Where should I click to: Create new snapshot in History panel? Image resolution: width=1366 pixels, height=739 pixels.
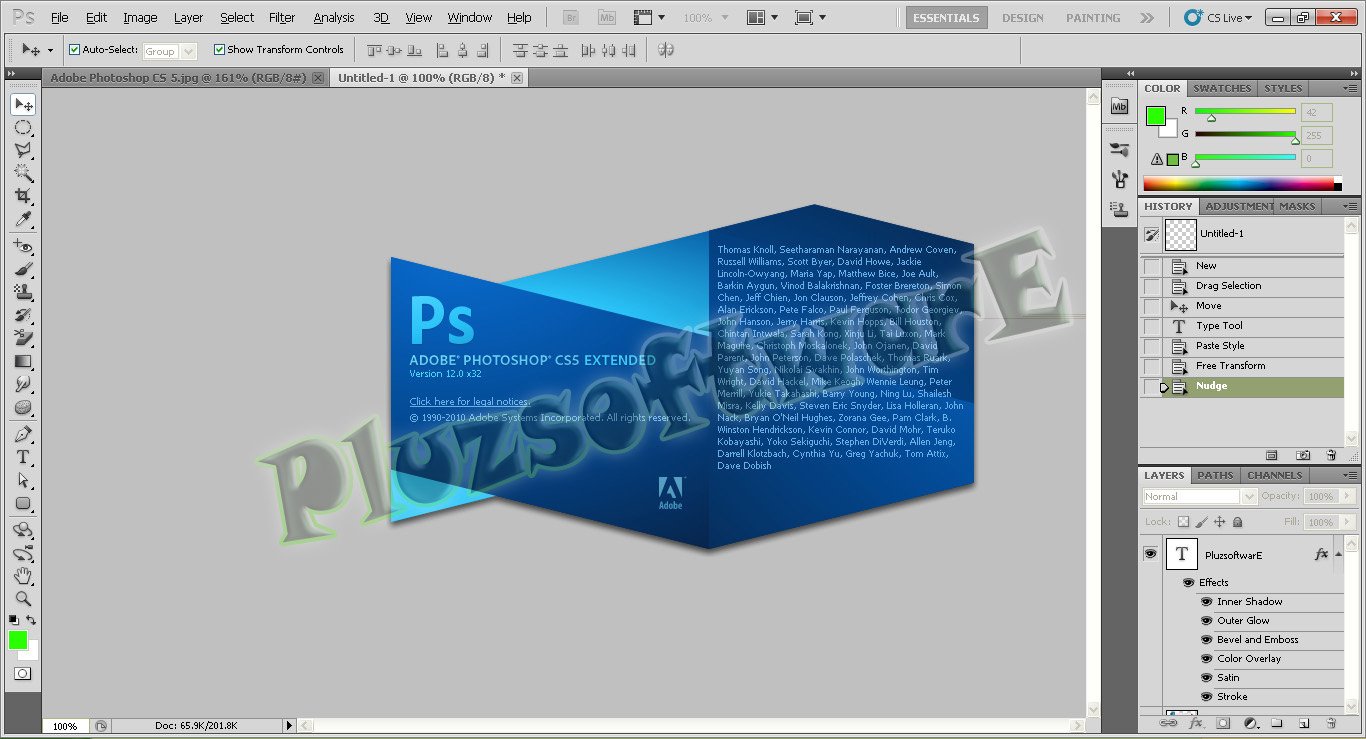click(x=1303, y=455)
